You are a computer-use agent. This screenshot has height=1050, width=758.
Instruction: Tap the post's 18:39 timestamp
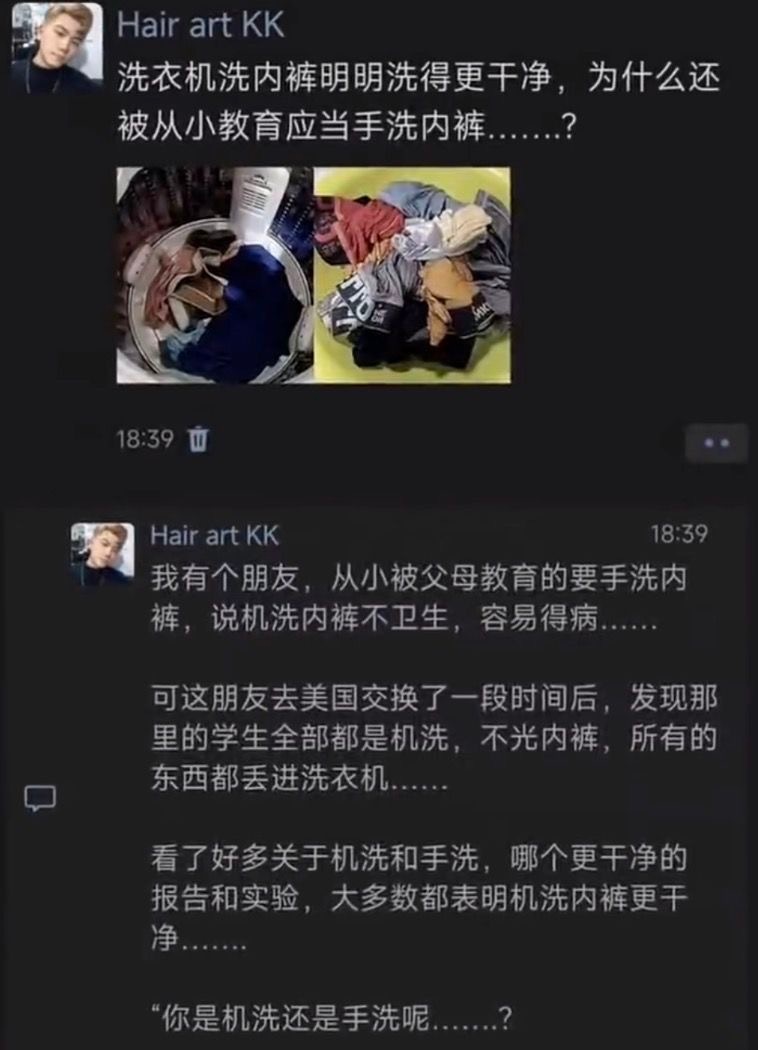[x=145, y=439]
